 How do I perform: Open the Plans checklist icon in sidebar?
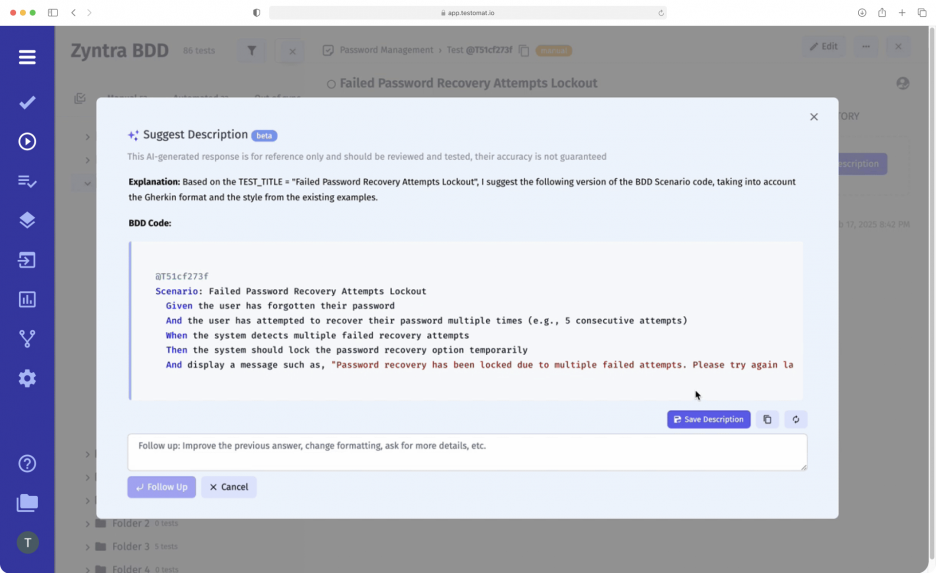(27, 181)
